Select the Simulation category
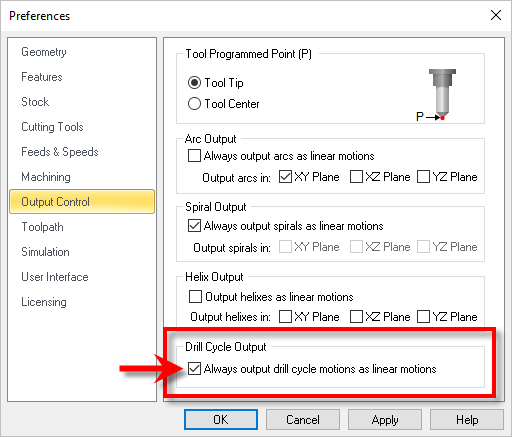The height and width of the screenshot is (437, 512). click(45, 252)
